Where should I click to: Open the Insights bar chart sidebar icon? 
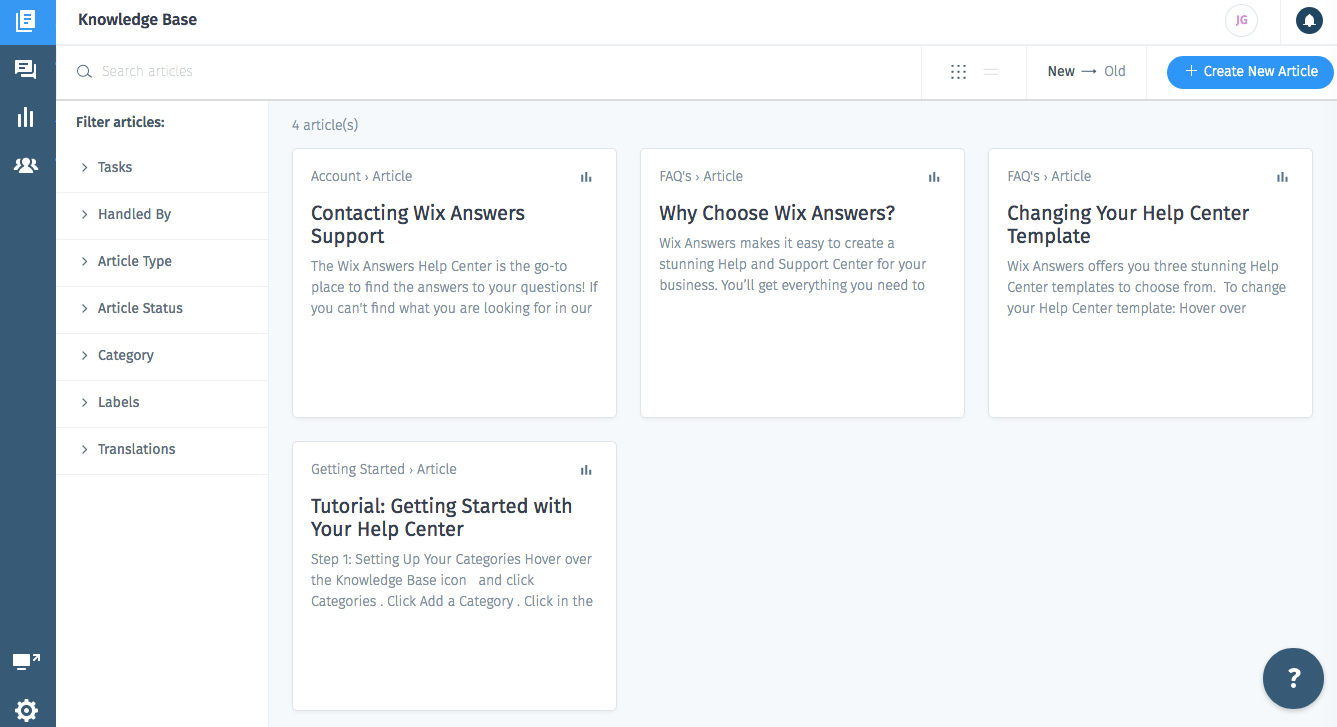(x=26, y=117)
